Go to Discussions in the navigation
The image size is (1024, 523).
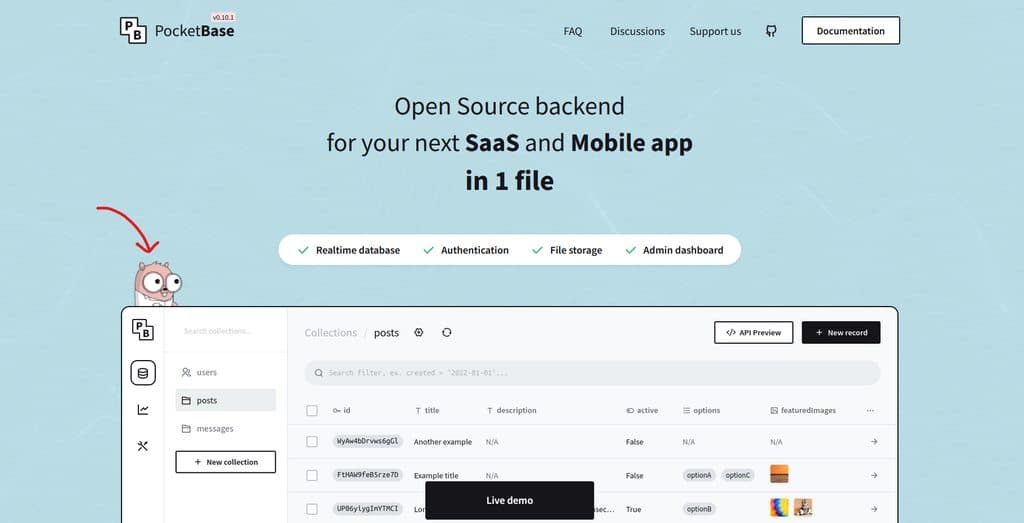pyautogui.click(x=637, y=31)
